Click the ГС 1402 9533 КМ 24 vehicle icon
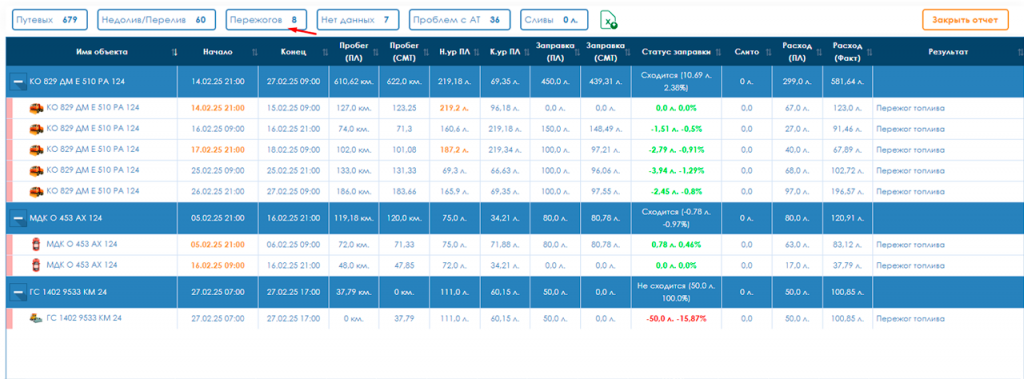1024x379 pixels. pos(37,318)
